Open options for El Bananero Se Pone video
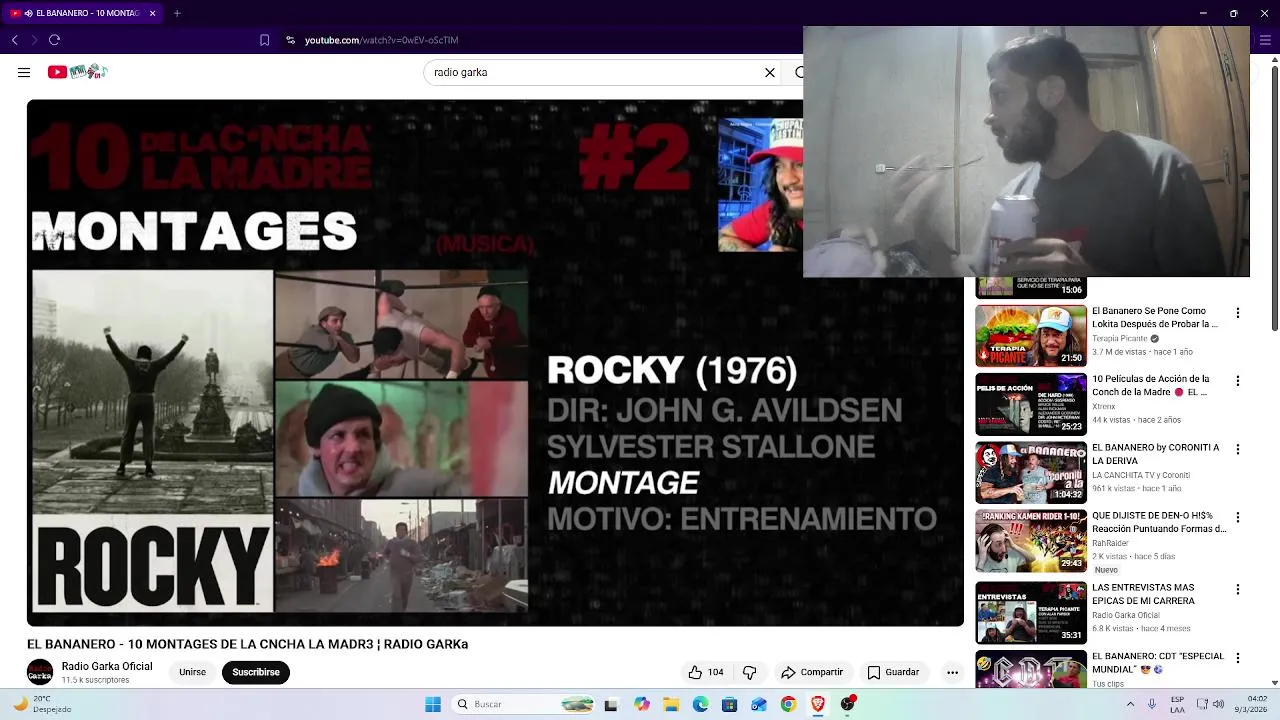The height and width of the screenshot is (720, 1280). coord(1238,313)
